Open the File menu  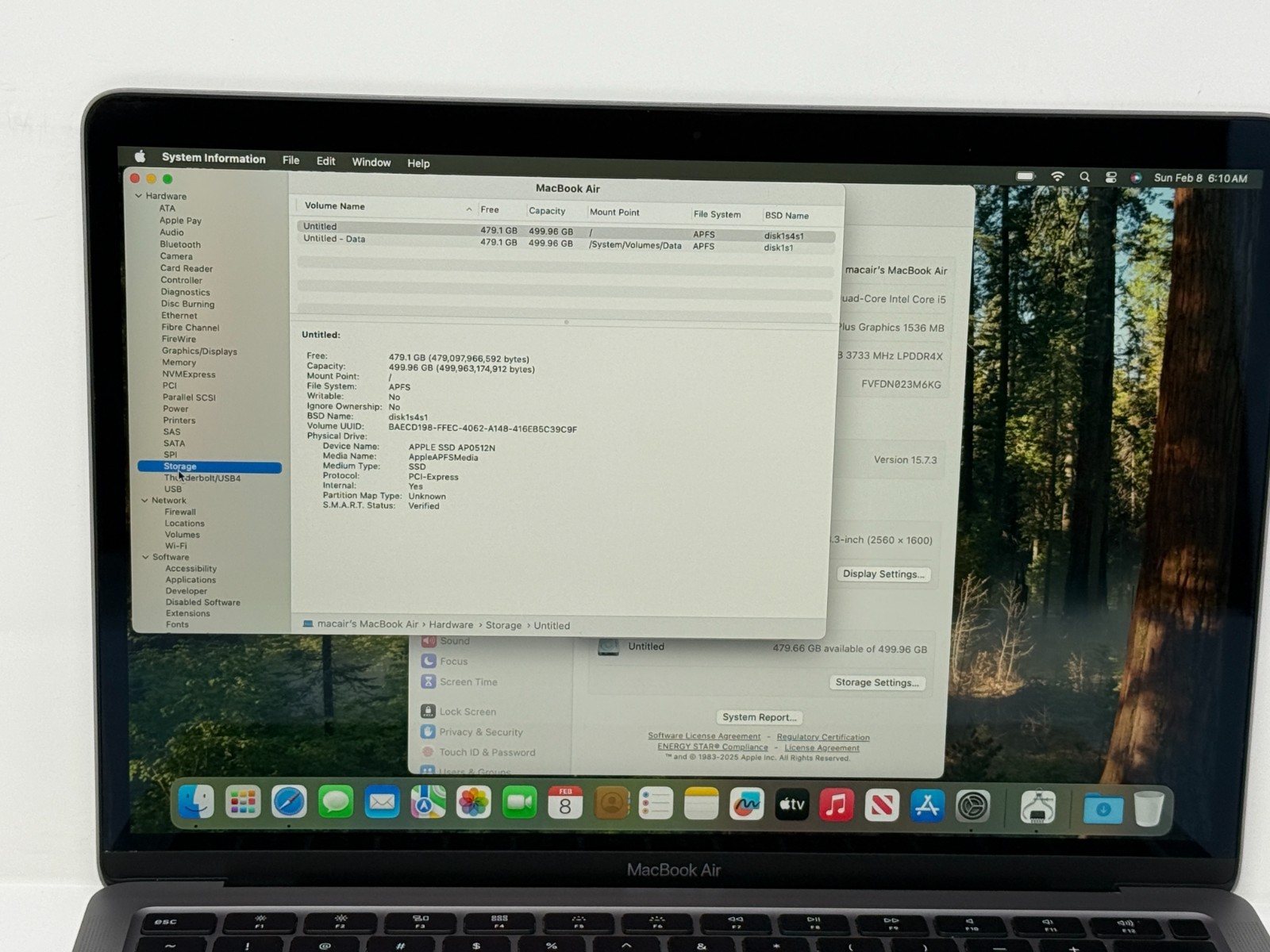click(291, 160)
